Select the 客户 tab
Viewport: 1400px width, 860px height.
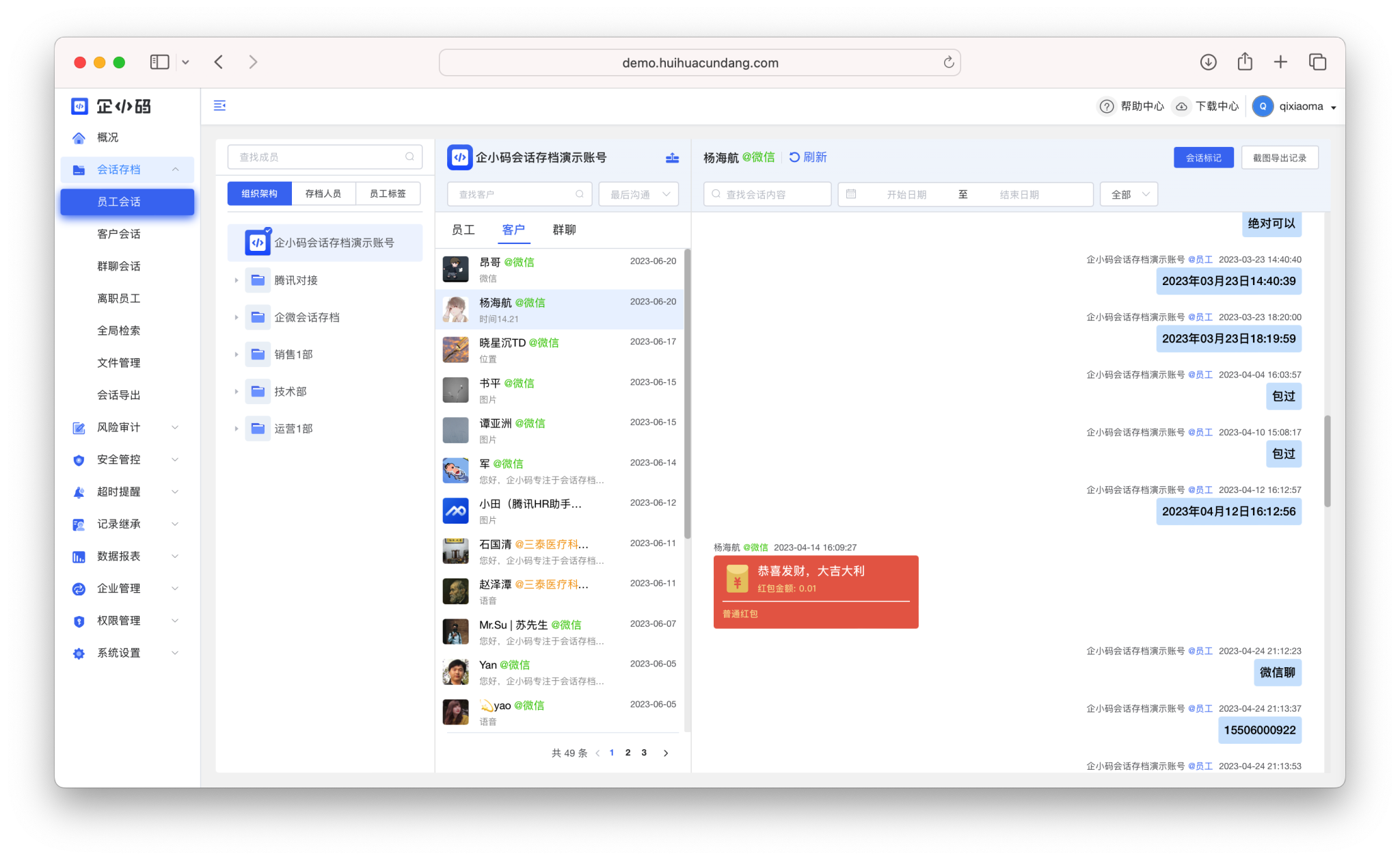(513, 230)
